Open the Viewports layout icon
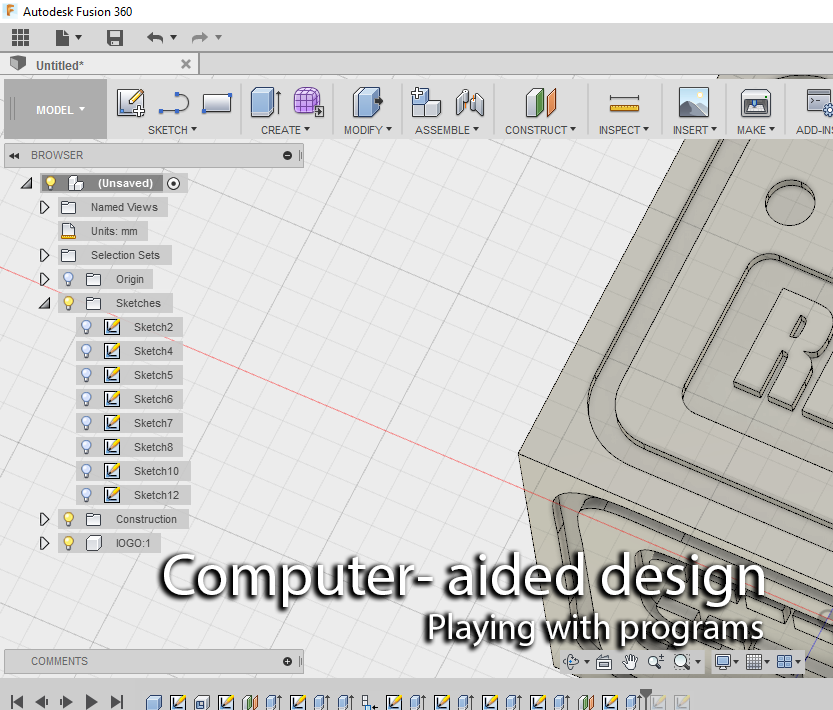The width and height of the screenshot is (833, 710). pyautogui.click(x=785, y=662)
